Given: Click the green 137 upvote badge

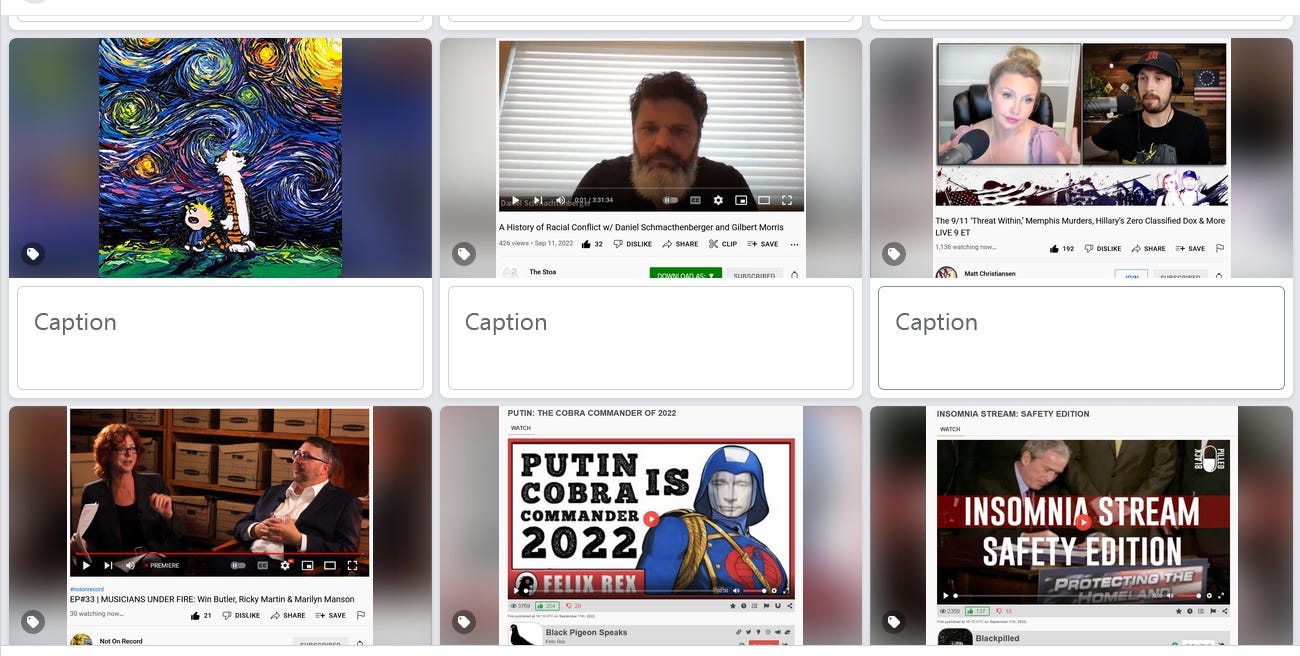Looking at the screenshot, I should point(977,611).
